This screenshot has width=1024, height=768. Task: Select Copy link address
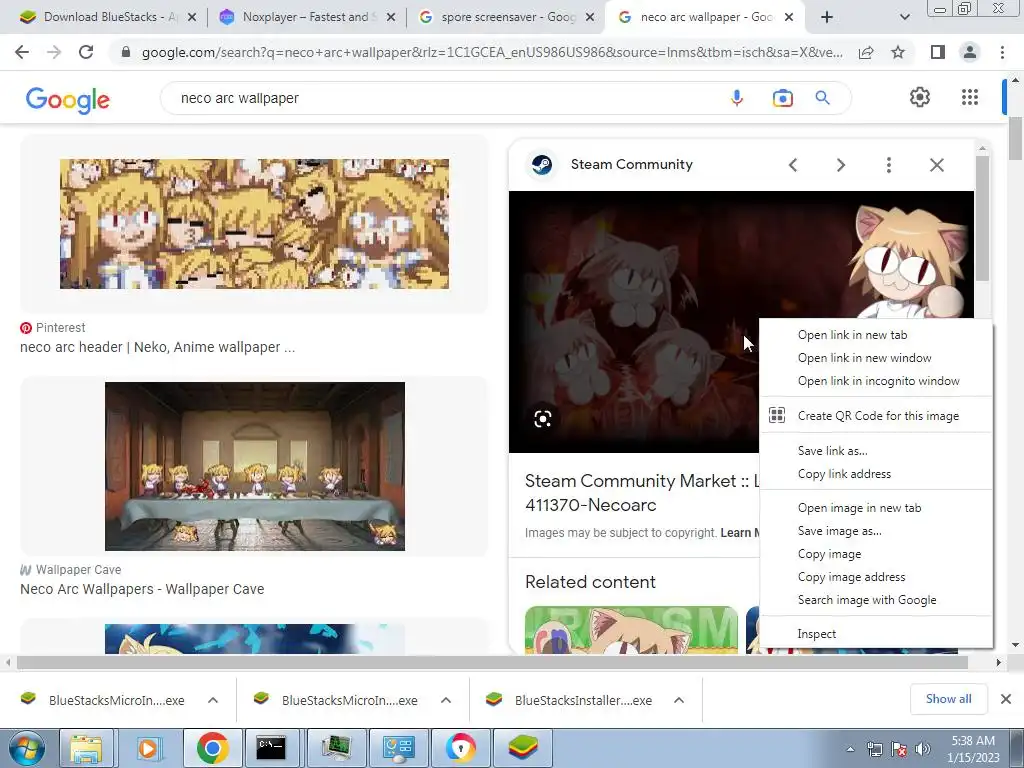[x=876, y=473]
